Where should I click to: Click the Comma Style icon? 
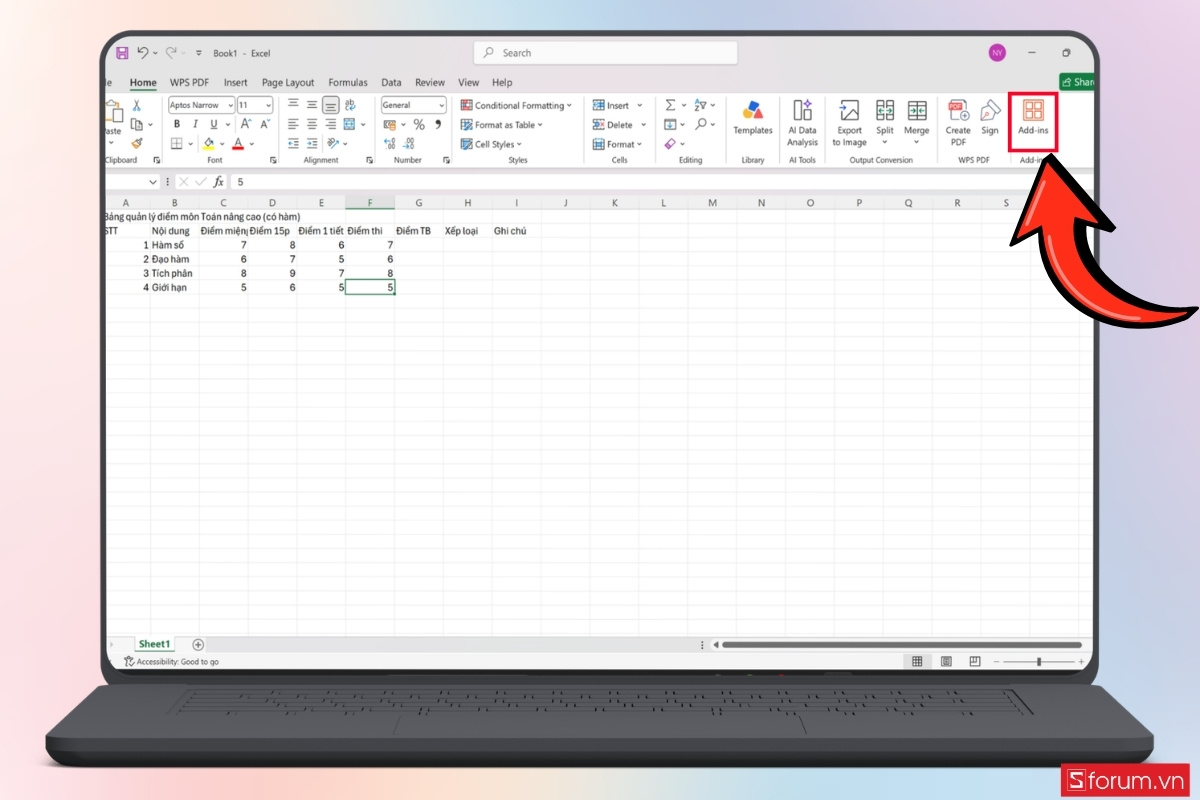coord(438,124)
